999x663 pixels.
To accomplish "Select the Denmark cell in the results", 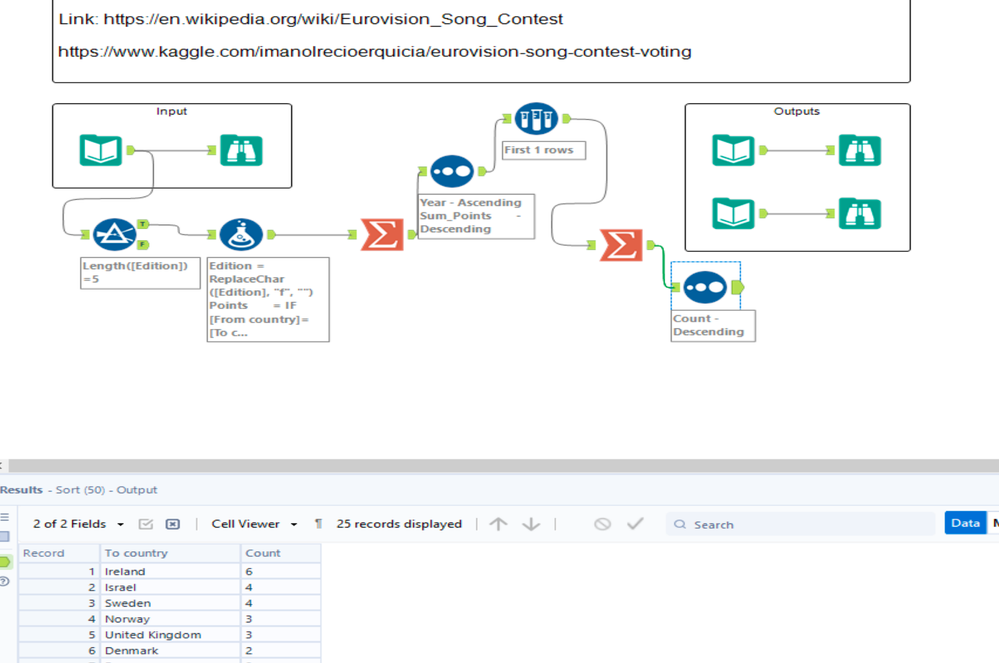I will tap(170, 651).
